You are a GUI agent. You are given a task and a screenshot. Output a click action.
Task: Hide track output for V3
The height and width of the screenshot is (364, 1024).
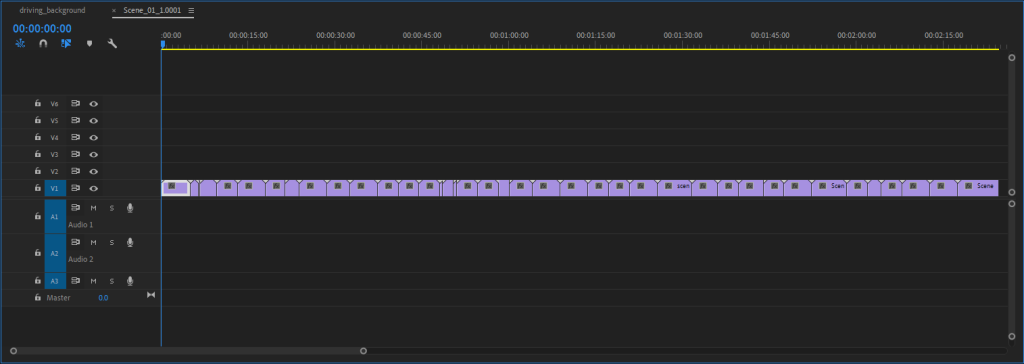(x=93, y=154)
